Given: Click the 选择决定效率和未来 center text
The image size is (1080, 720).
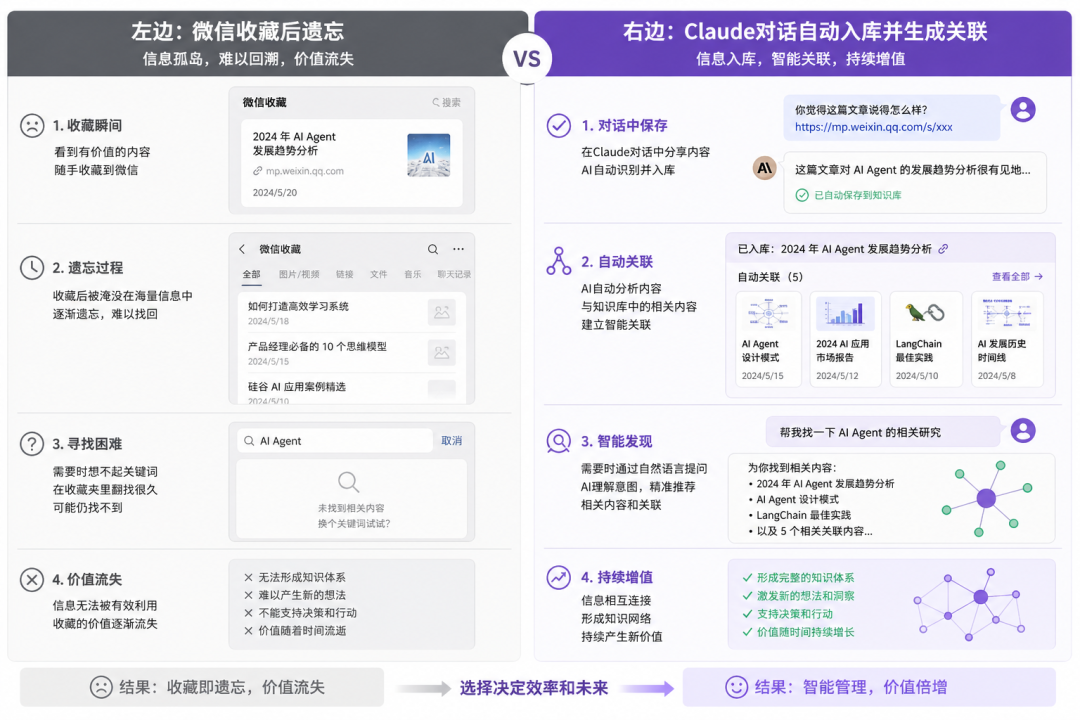Looking at the screenshot, I should pos(534,688).
